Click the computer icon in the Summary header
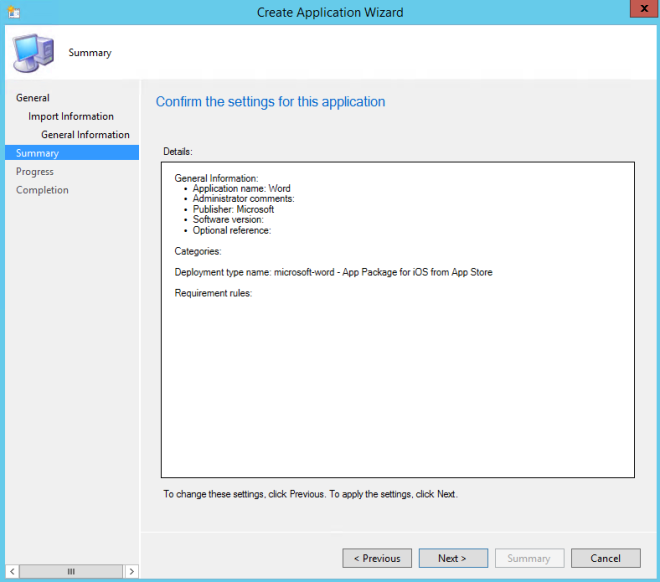Image resolution: width=660 pixels, height=582 pixels. [31, 52]
